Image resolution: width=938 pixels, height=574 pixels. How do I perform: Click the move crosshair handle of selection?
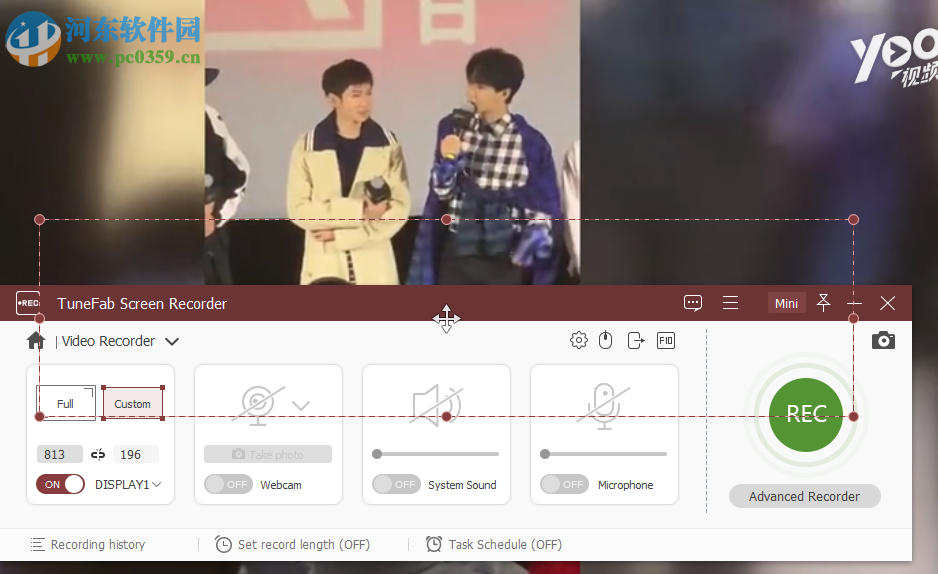pyautogui.click(x=446, y=319)
